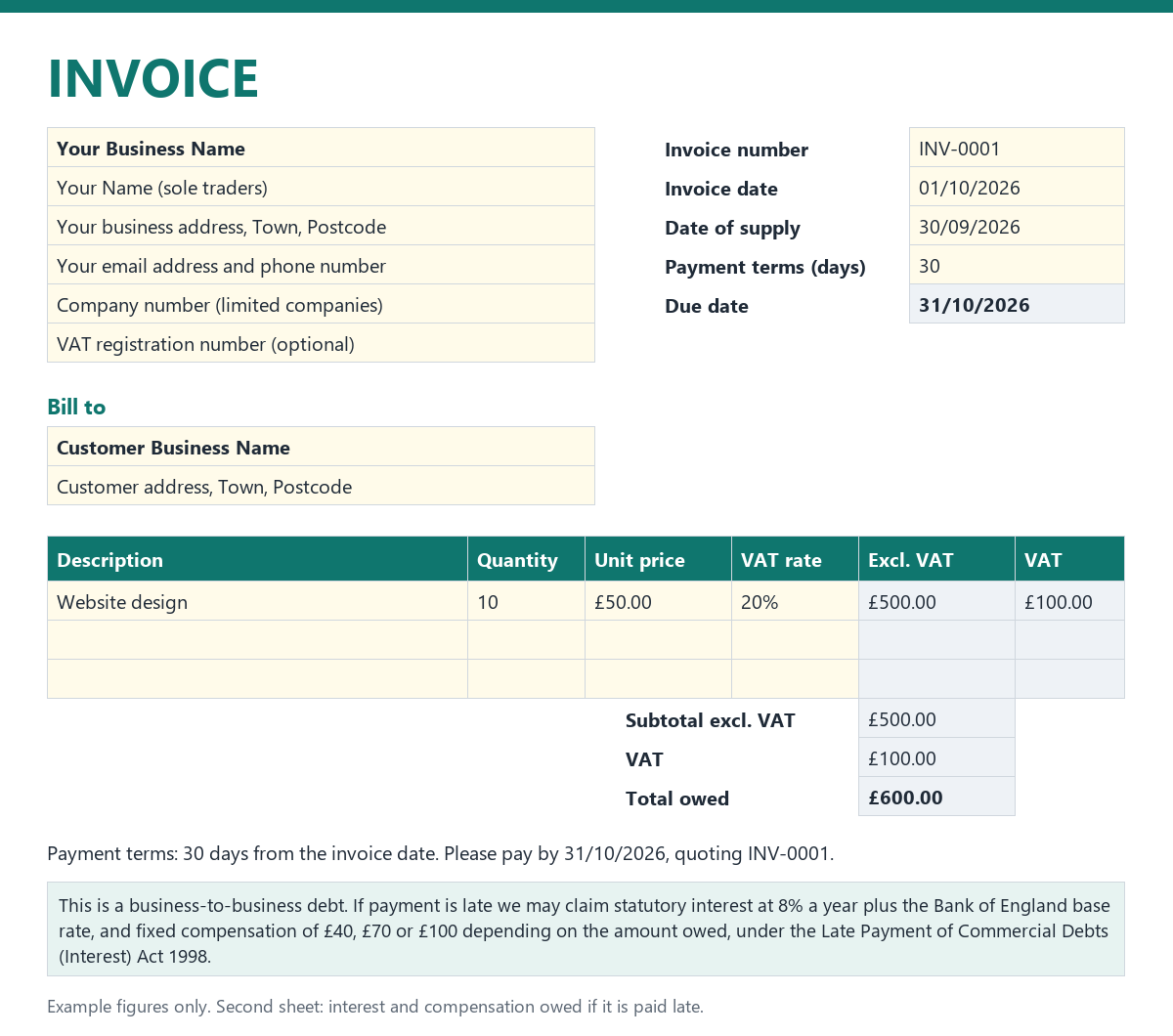Click the 'Subtotal excl. VAT' label

click(x=710, y=720)
